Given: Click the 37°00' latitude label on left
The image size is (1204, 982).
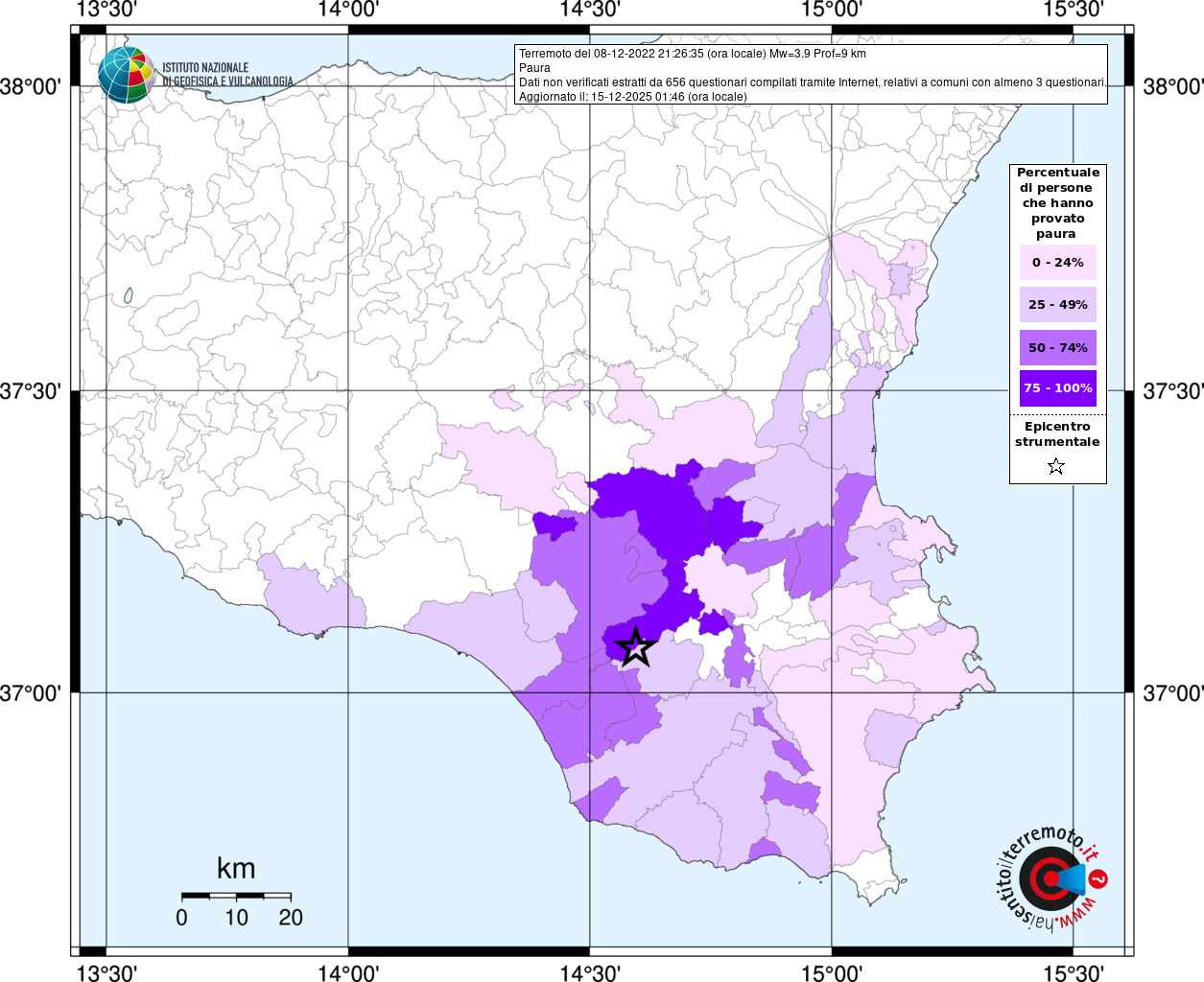Looking at the screenshot, I should (31, 692).
